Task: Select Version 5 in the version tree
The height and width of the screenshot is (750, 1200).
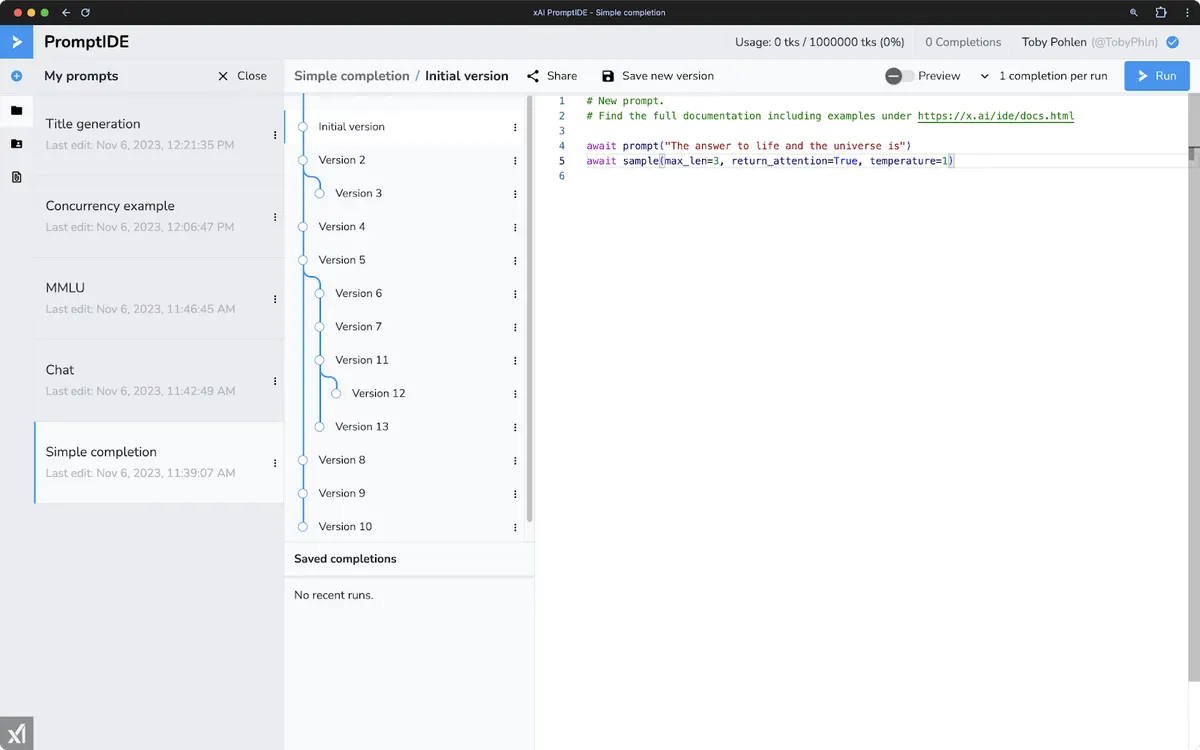Action: [x=342, y=260]
